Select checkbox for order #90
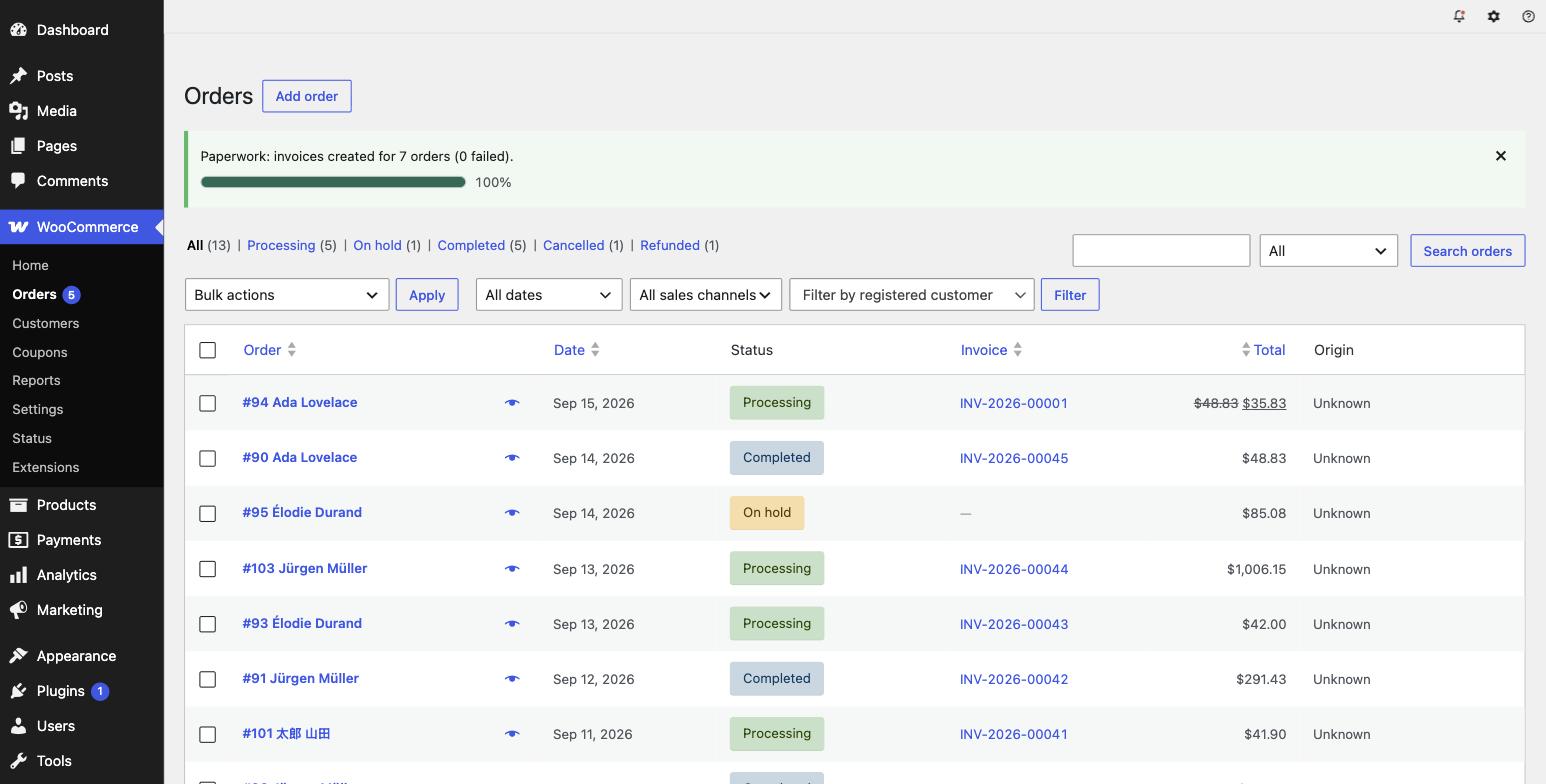 coord(208,458)
